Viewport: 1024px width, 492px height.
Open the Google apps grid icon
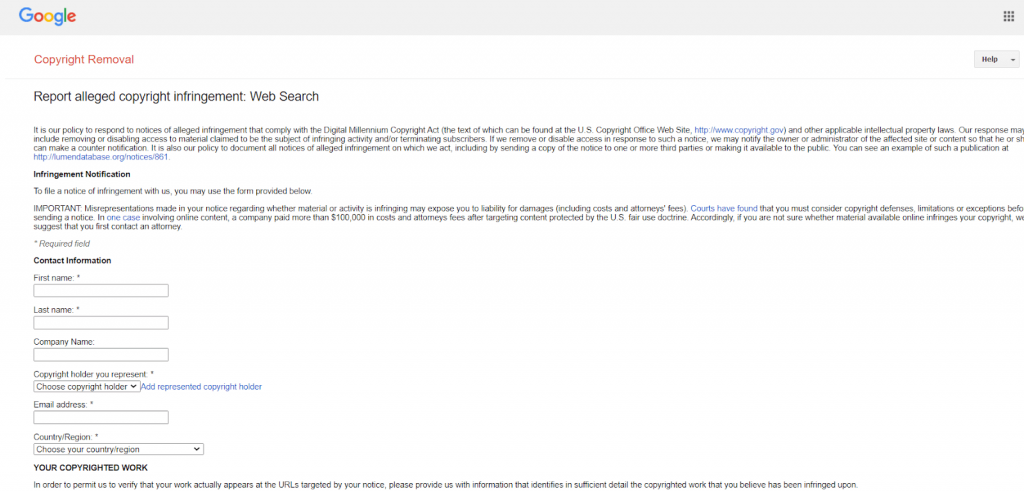tap(1008, 16)
